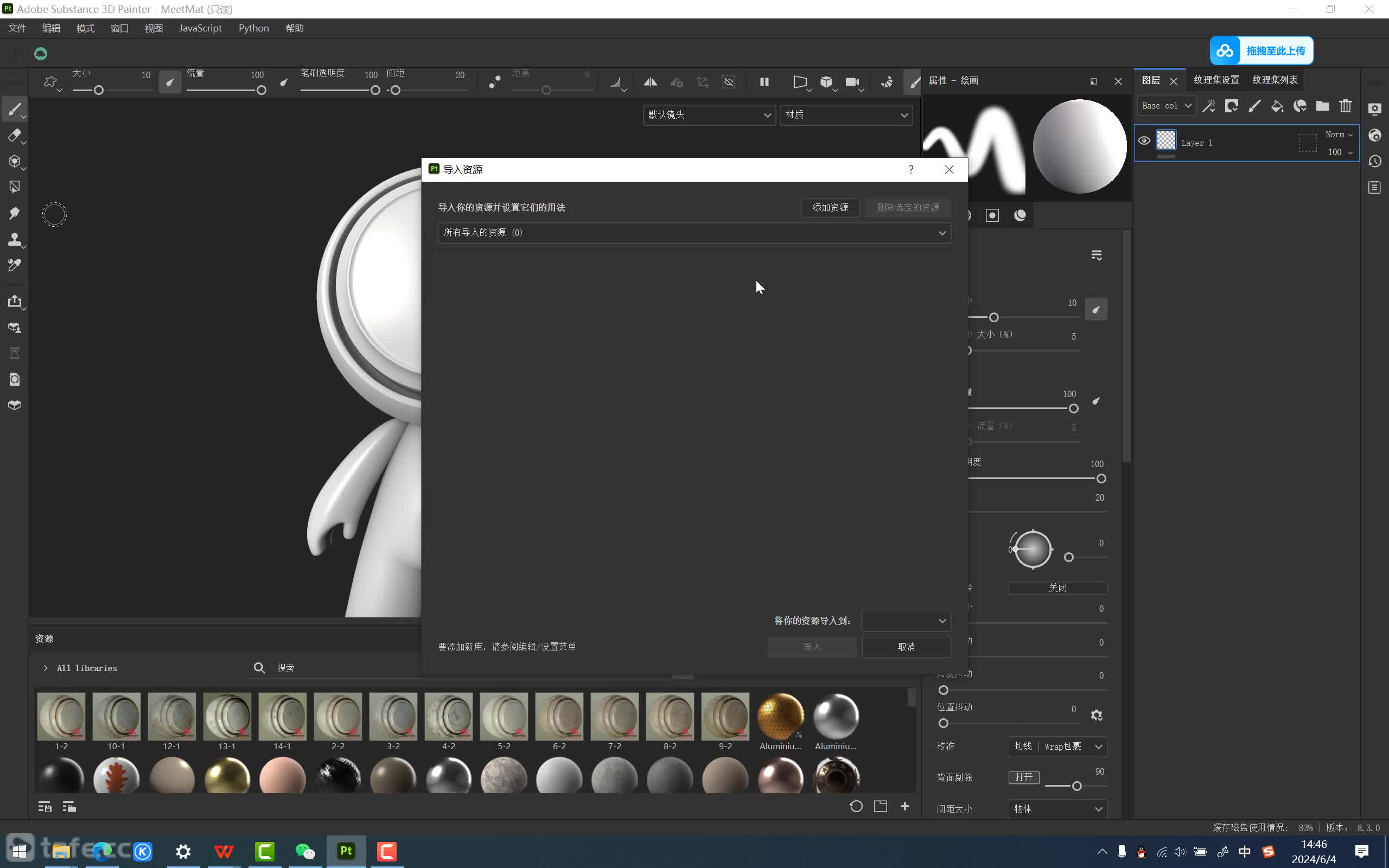Screen dimensions: 1389x868
Task: Toggle lazy mouse in top toolbar
Action: coord(495,82)
